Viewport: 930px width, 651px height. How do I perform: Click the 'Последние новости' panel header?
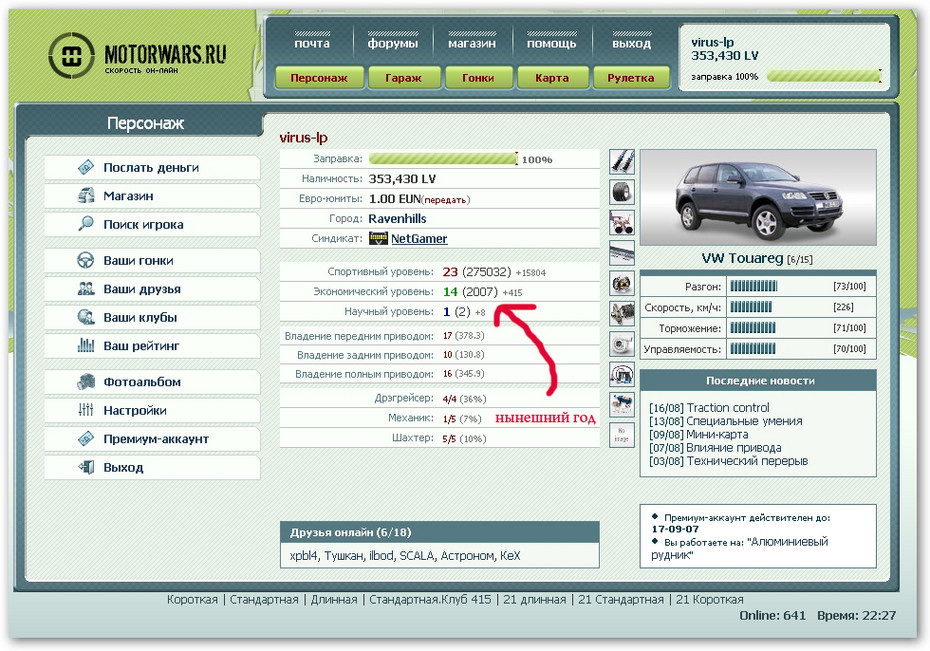click(x=758, y=381)
